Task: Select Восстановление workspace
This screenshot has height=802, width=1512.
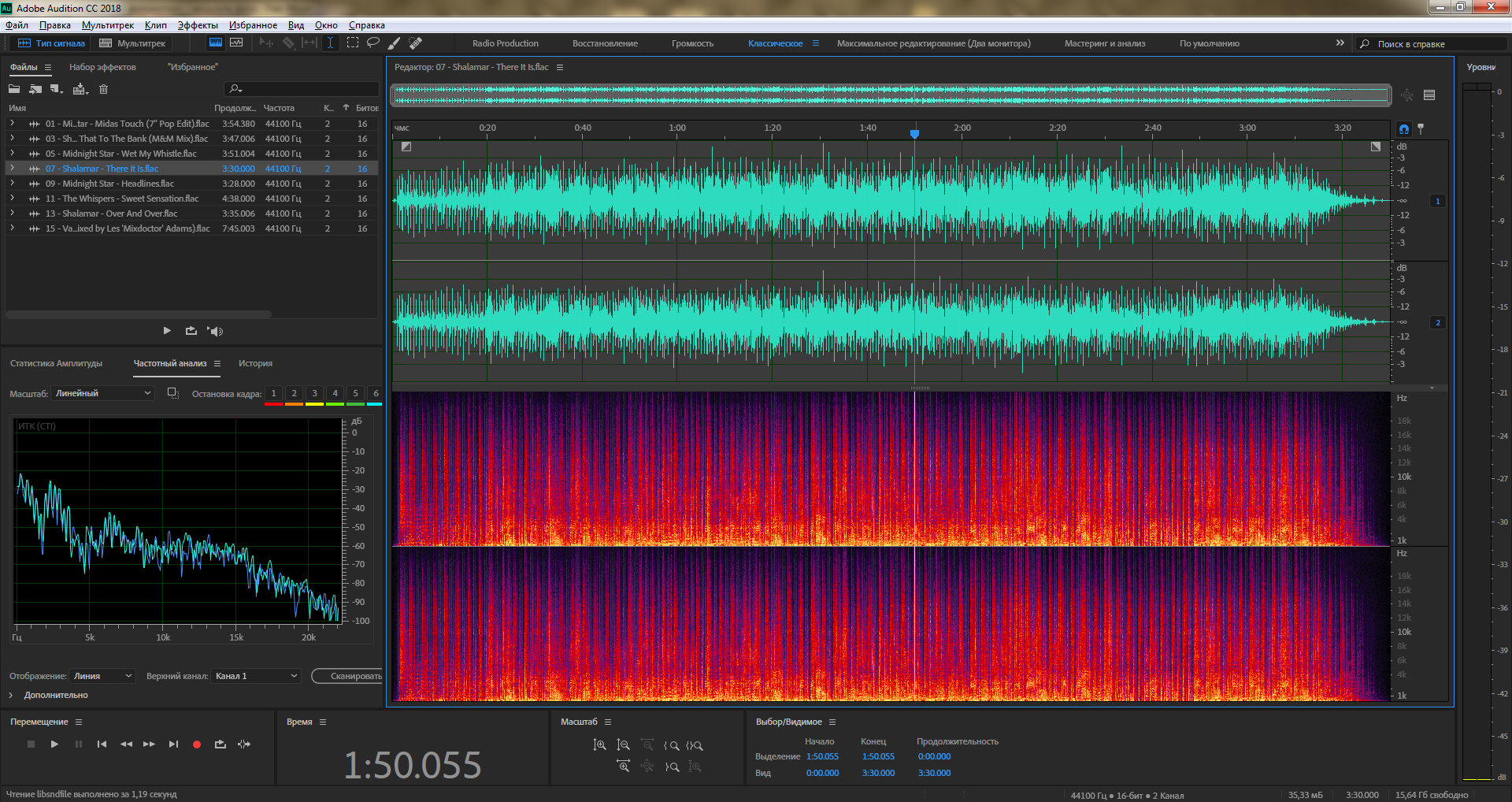Action: click(x=605, y=43)
